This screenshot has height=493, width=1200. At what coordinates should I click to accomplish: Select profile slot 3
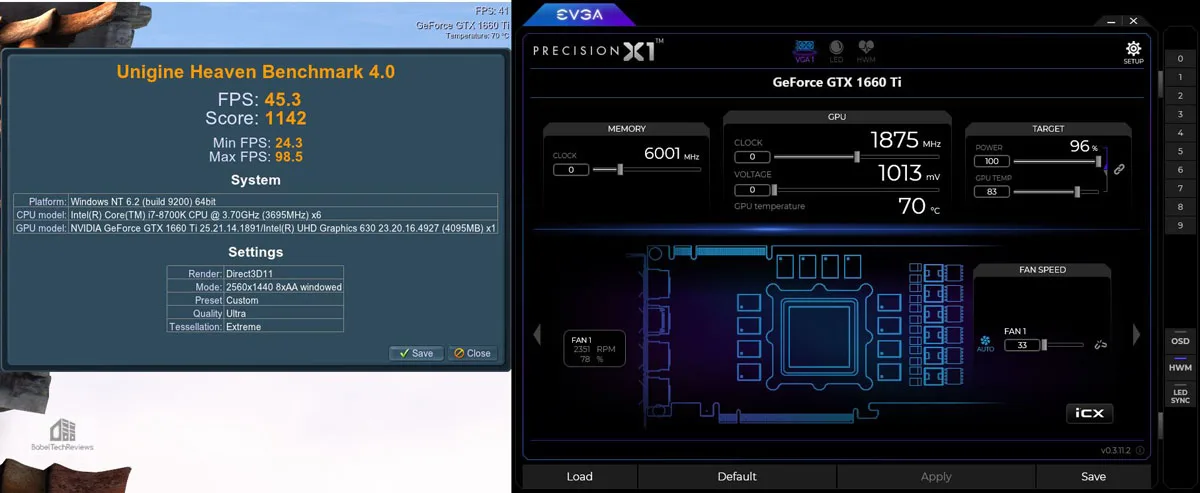coord(1180,115)
